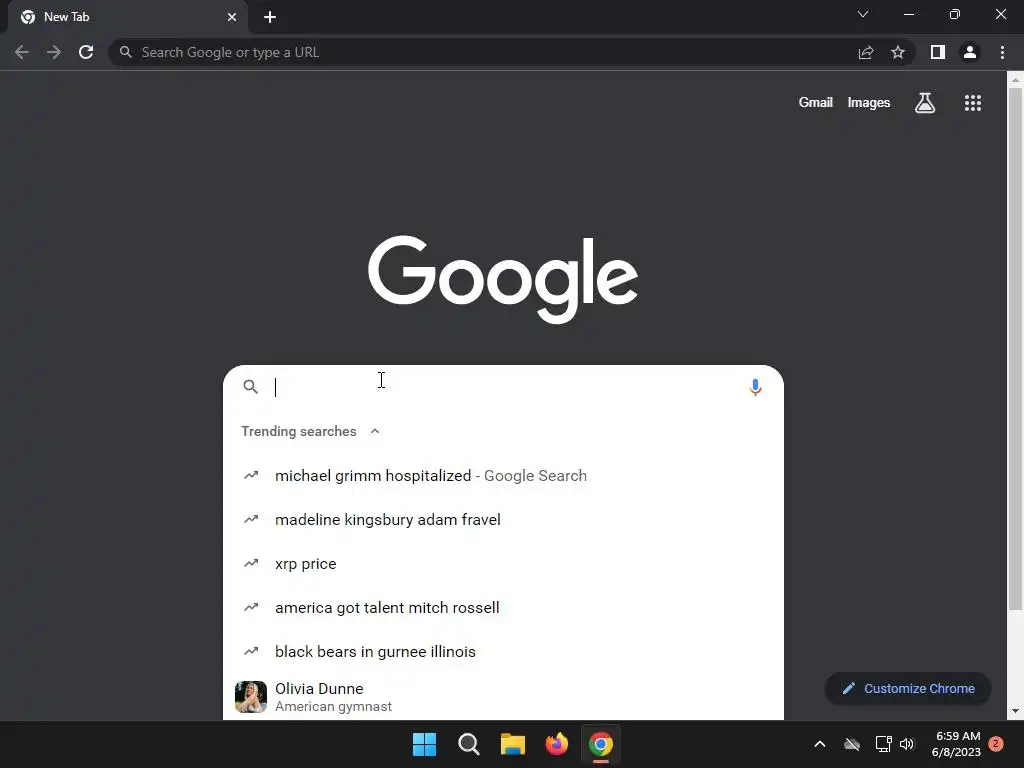Image resolution: width=1024 pixels, height=768 pixels.
Task: Show hidden system tray icons
Action: click(820, 744)
